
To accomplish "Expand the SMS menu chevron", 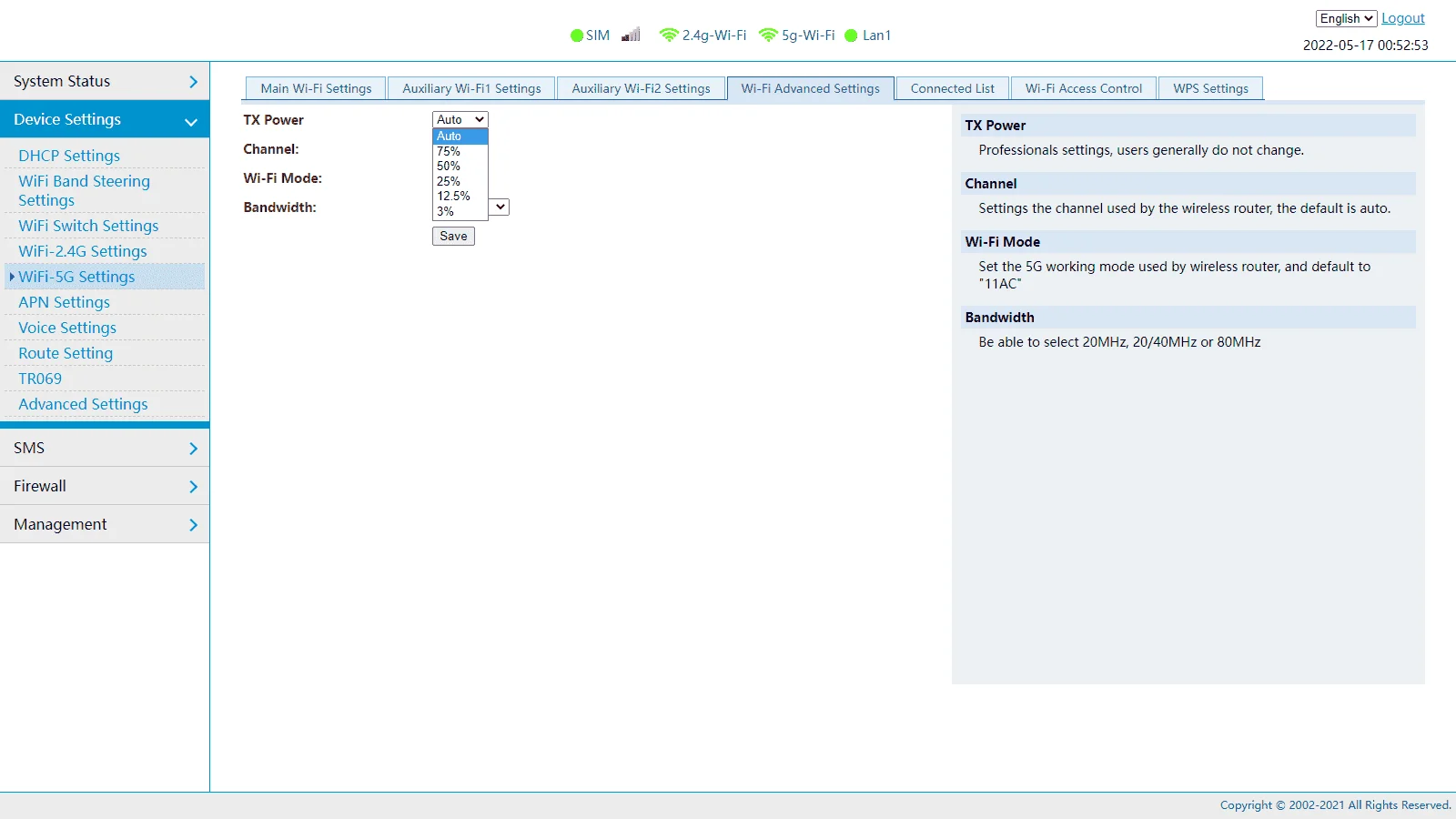I will 193,449.
